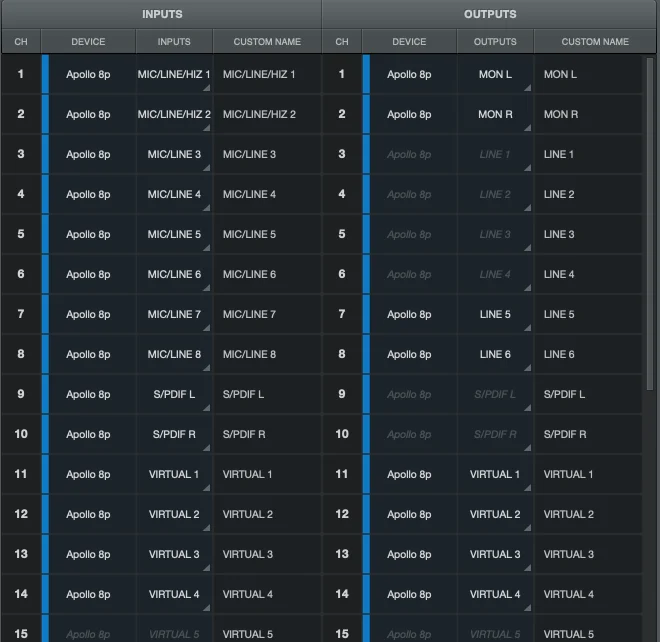Open the VIRTUAL 4 input dropdown
Screen dimensions: 660x642
(x=174, y=594)
